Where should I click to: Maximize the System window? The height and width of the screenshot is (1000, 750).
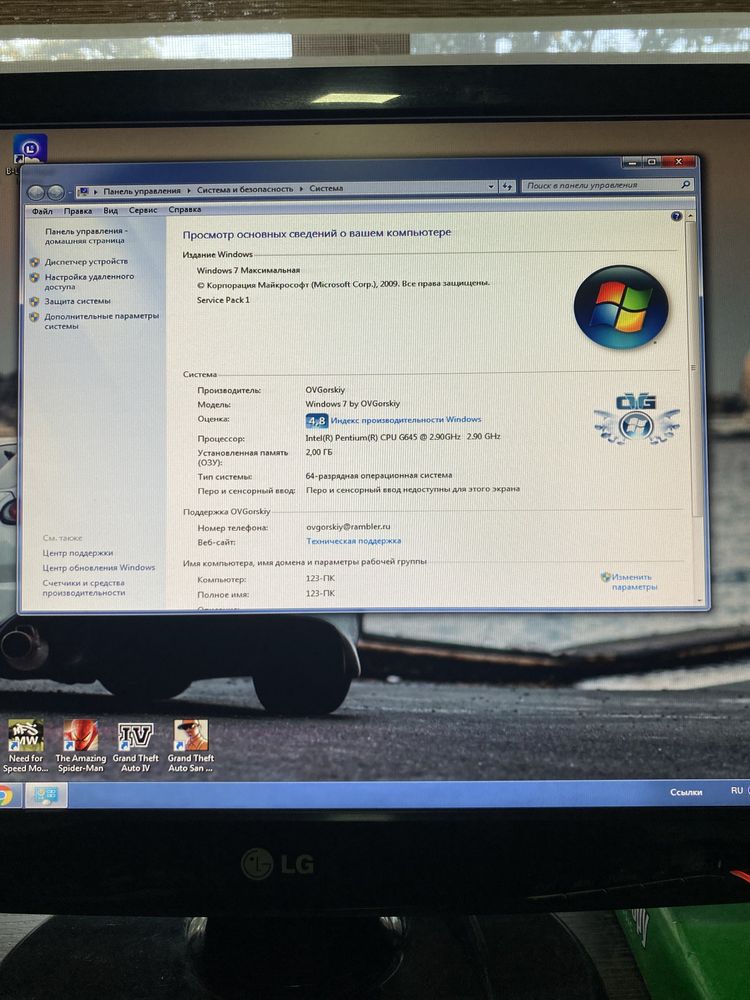click(x=651, y=162)
